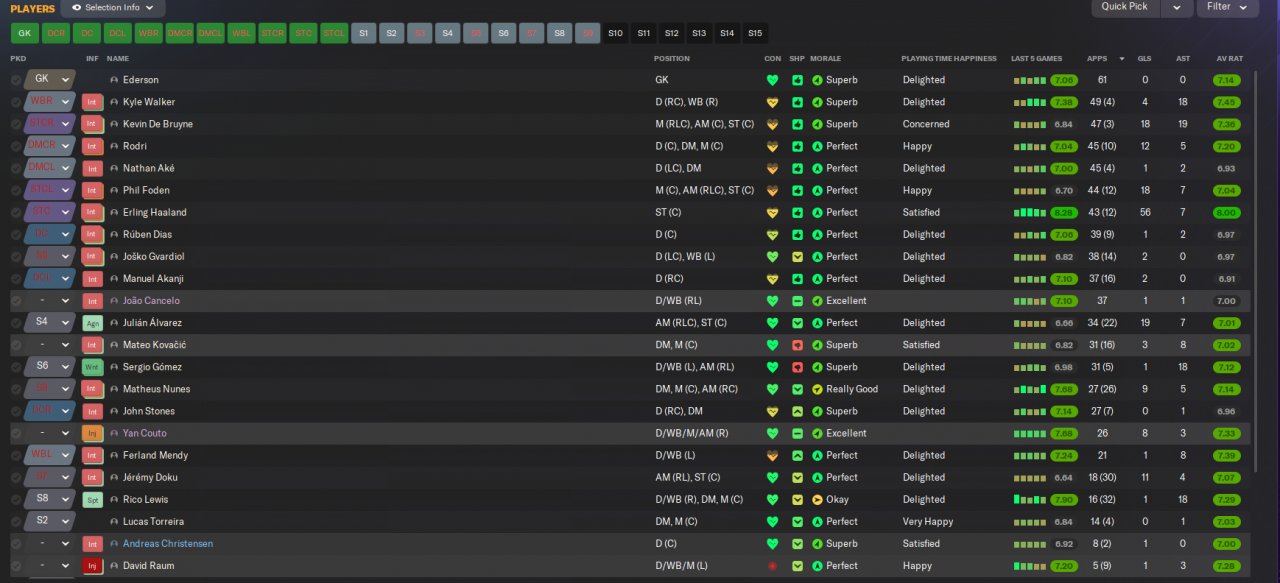Toggle the pick checkbox for Kyle Walker
The width and height of the screenshot is (1280, 583).
(16, 102)
